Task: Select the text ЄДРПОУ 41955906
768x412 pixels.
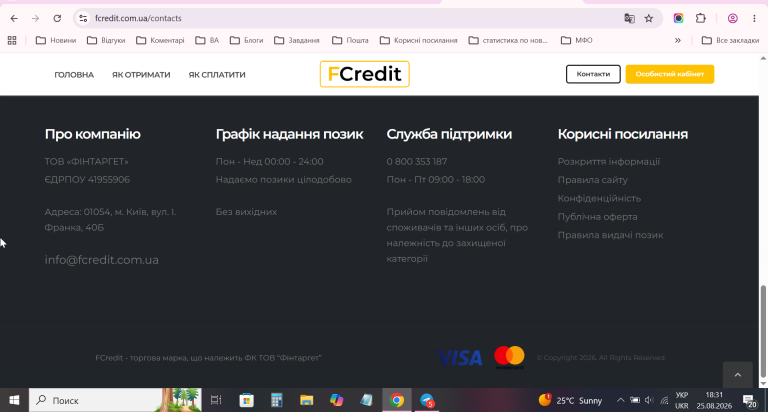Action: click(87, 180)
